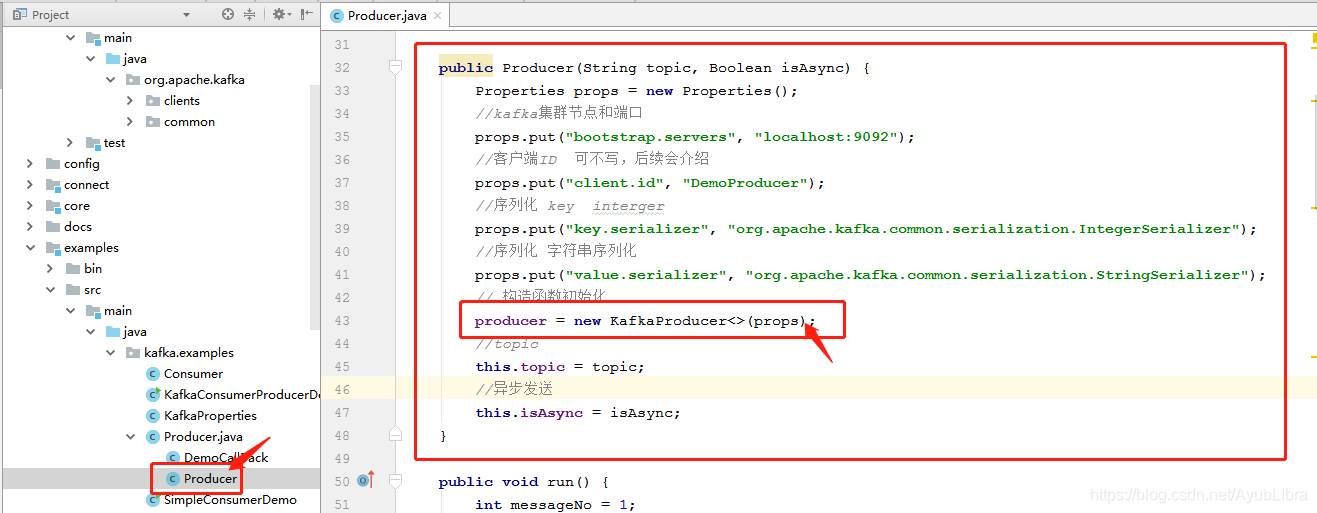Fold the constructor at line 32 marker
1317x513 pixels.
pyautogui.click(x=395, y=68)
